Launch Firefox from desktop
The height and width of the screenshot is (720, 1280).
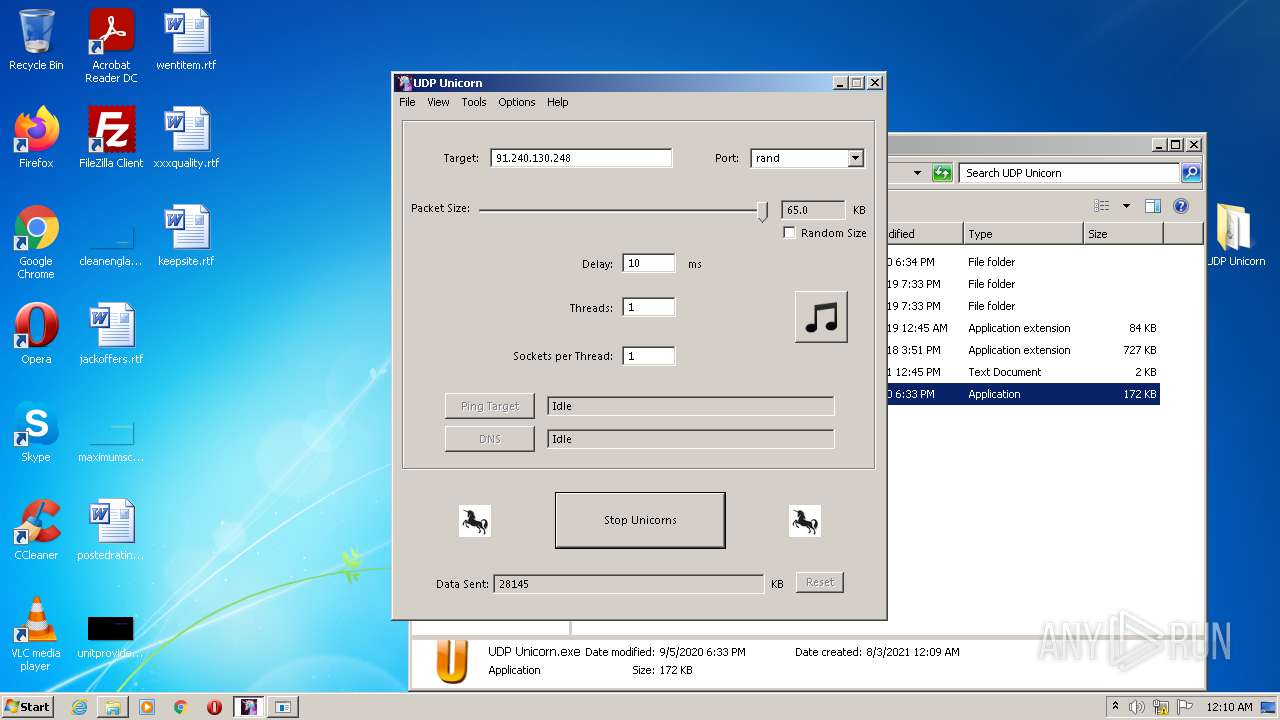tap(36, 138)
